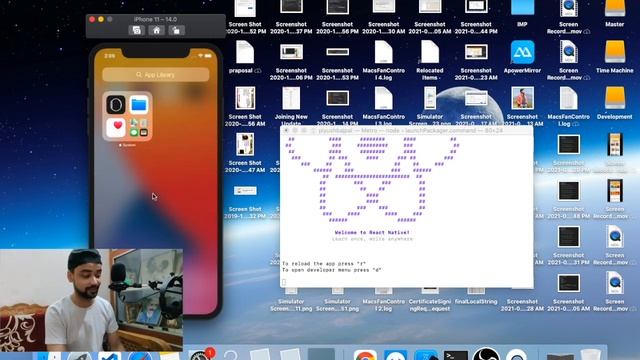Select the finalLocalString file

[476, 302]
